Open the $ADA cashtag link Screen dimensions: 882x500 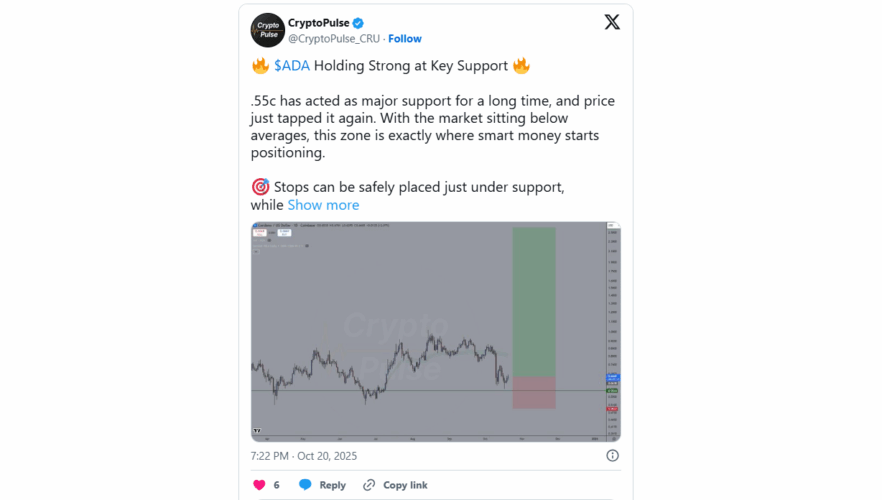click(290, 66)
